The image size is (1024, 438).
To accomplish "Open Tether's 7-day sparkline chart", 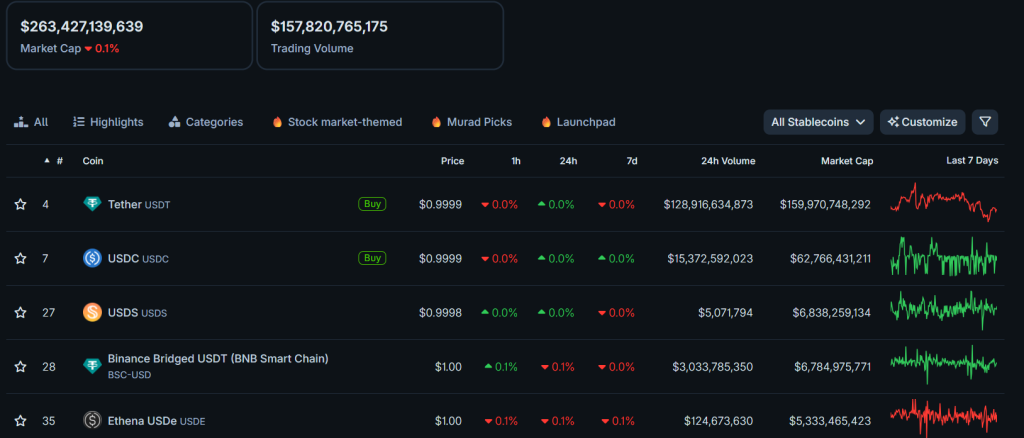I will click(x=945, y=203).
